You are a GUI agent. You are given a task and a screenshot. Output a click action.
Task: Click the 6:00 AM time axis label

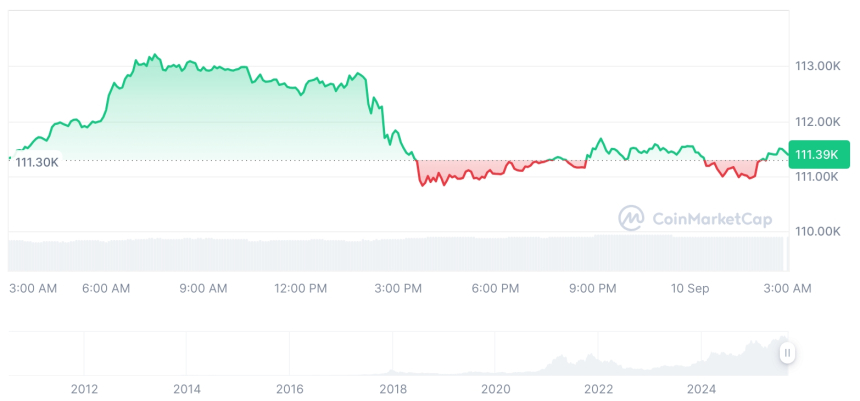tap(106, 288)
